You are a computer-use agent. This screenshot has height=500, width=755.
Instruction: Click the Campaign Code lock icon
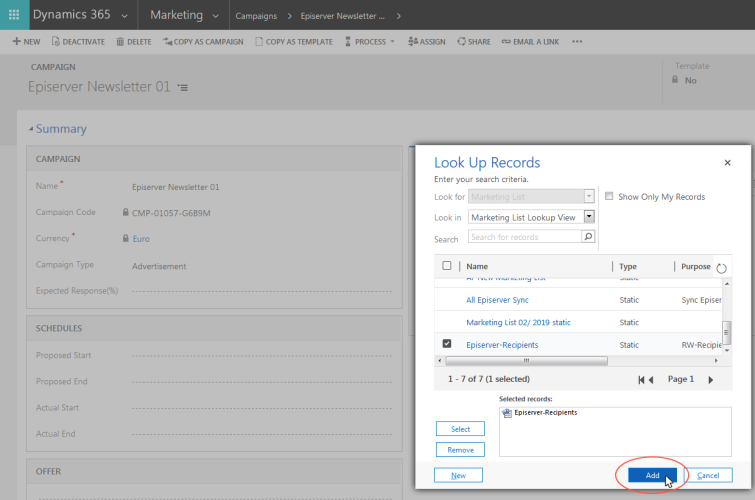(126, 212)
